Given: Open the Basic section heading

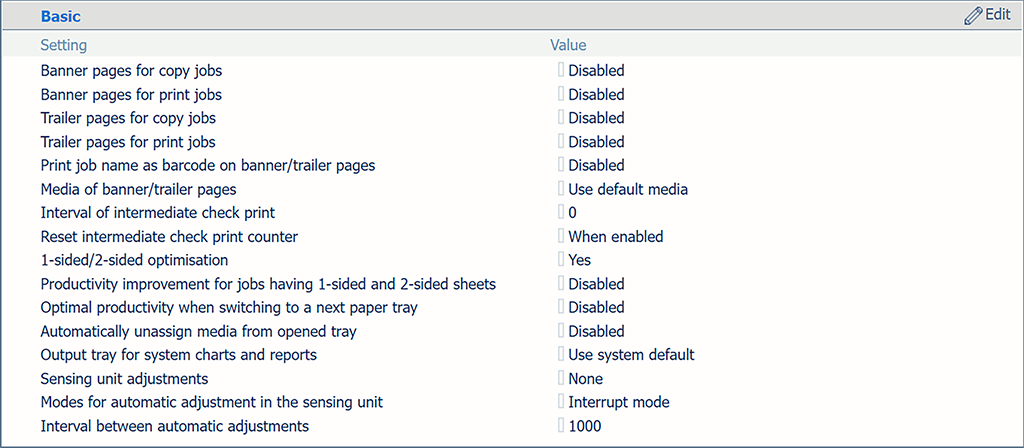Looking at the screenshot, I should [x=61, y=17].
